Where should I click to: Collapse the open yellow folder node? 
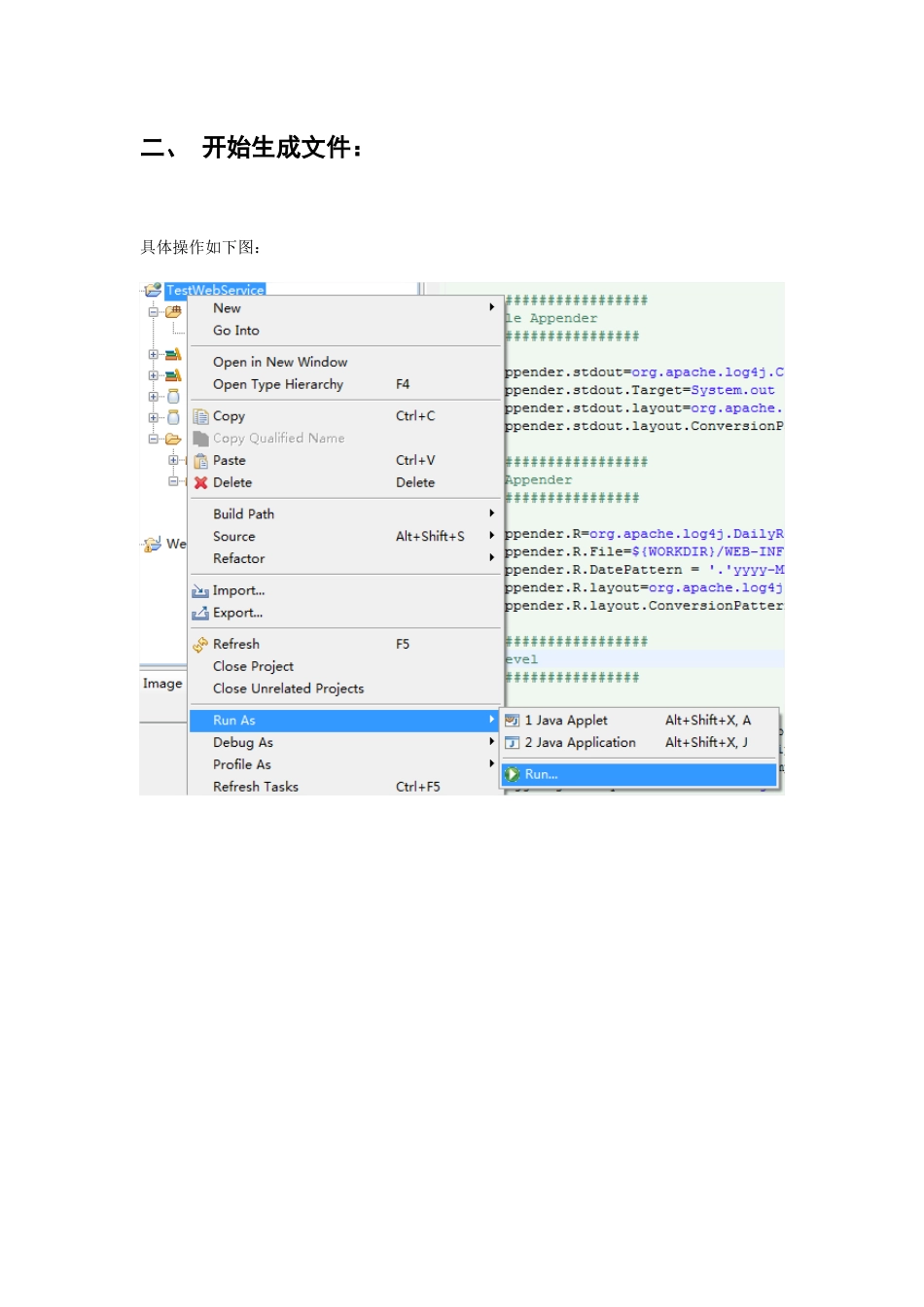153,439
